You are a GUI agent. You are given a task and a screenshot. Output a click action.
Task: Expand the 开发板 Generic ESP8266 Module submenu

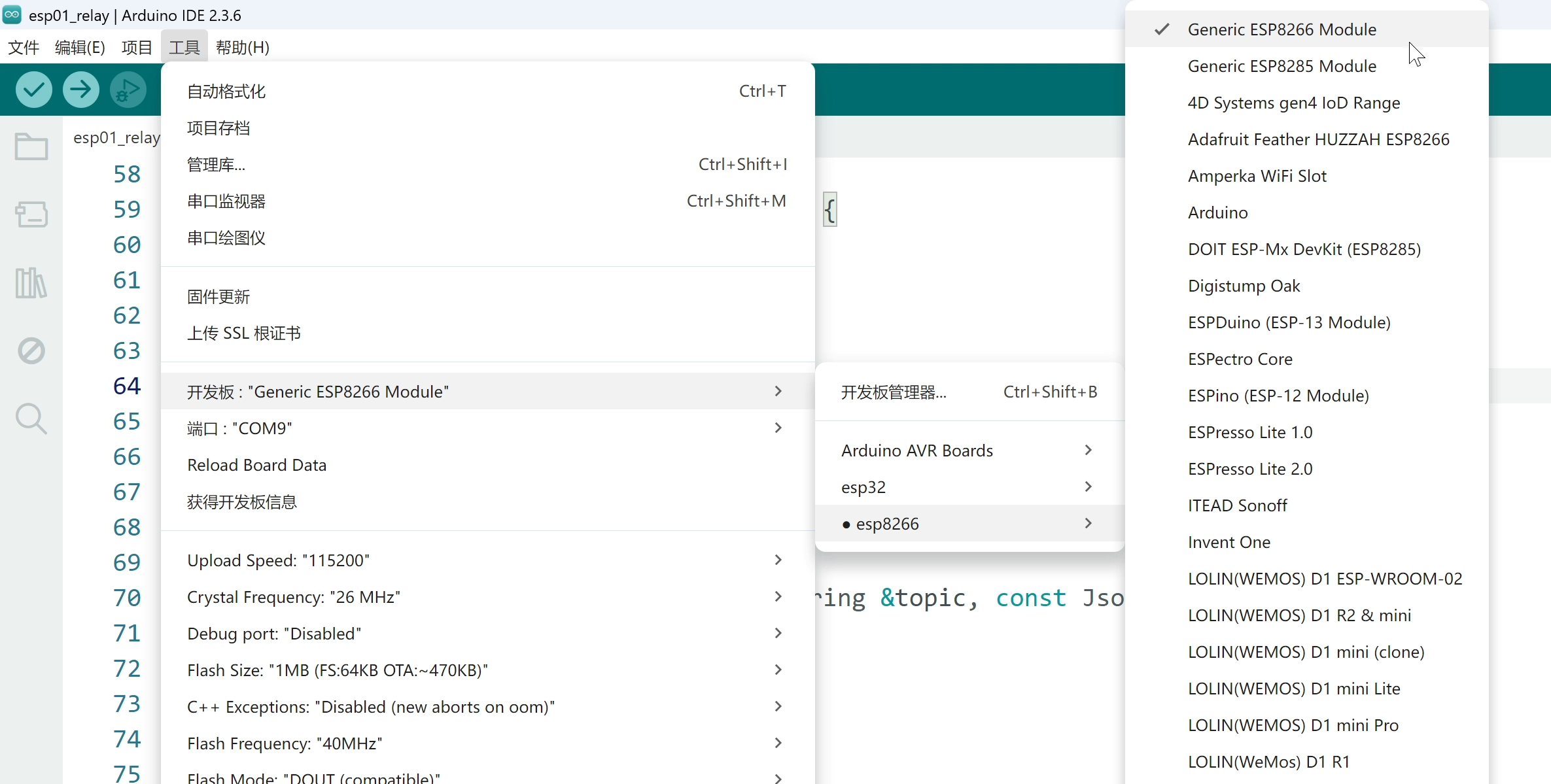[487, 391]
